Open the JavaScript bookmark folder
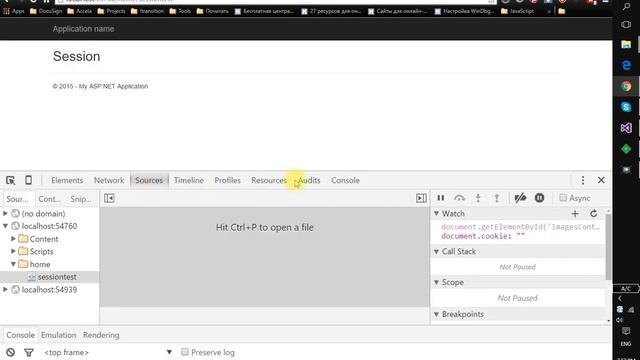The height and width of the screenshot is (360, 640). coord(517,11)
